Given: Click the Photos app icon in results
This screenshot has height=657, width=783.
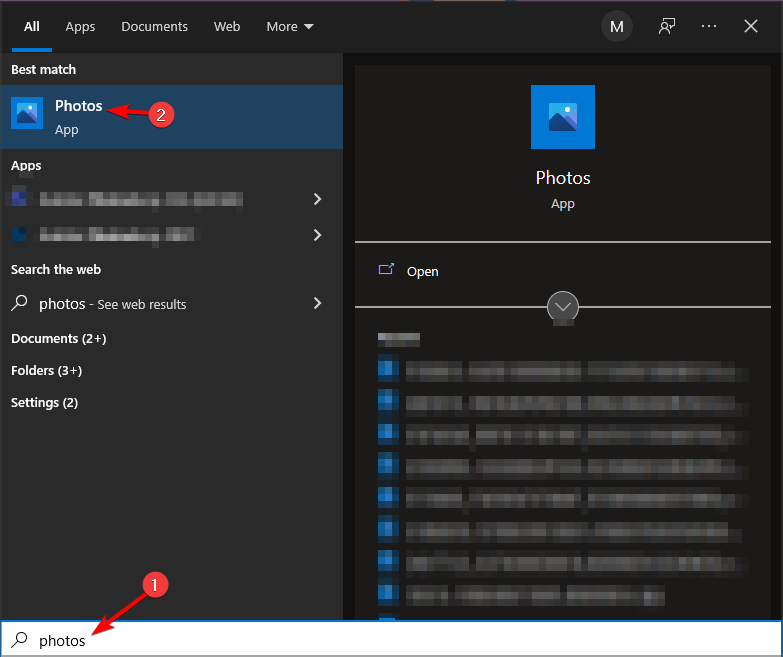Looking at the screenshot, I should click(x=27, y=113).
